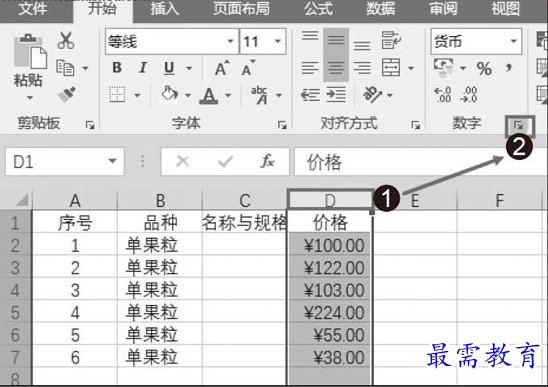
Task: Select column D header
Action: pos(330,200)
